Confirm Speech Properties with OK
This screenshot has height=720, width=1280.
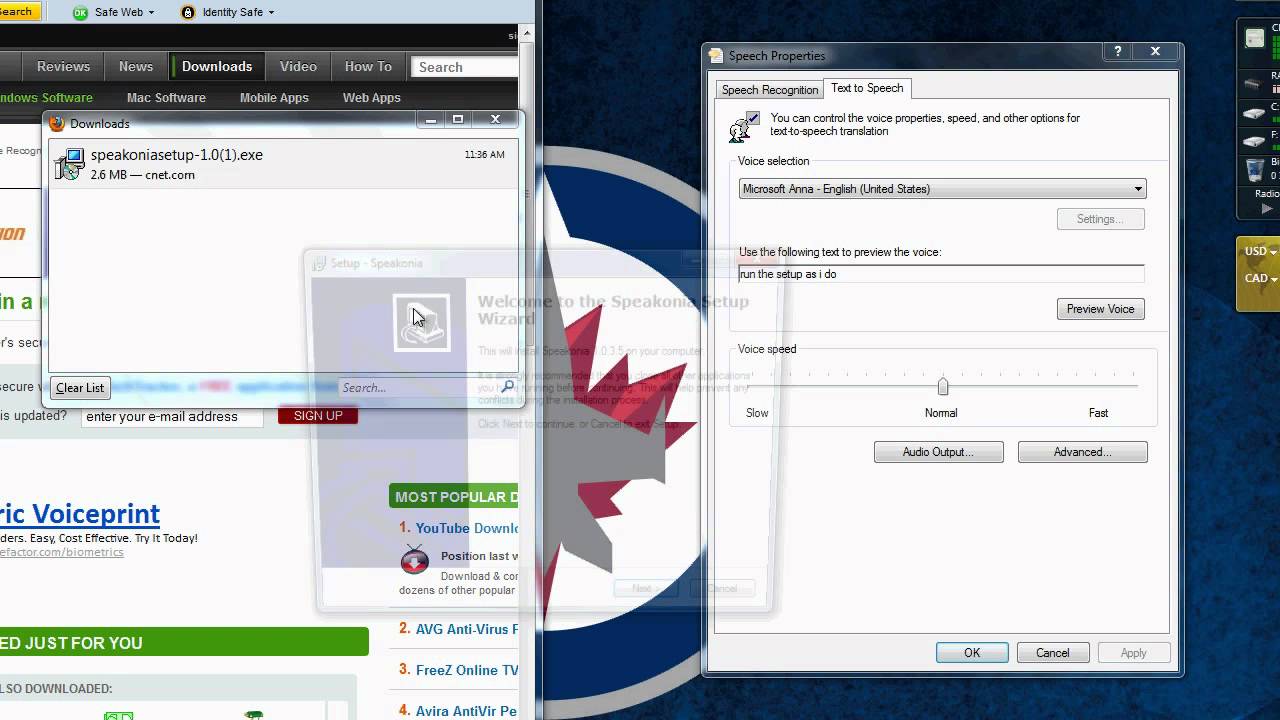coord(972,653)
